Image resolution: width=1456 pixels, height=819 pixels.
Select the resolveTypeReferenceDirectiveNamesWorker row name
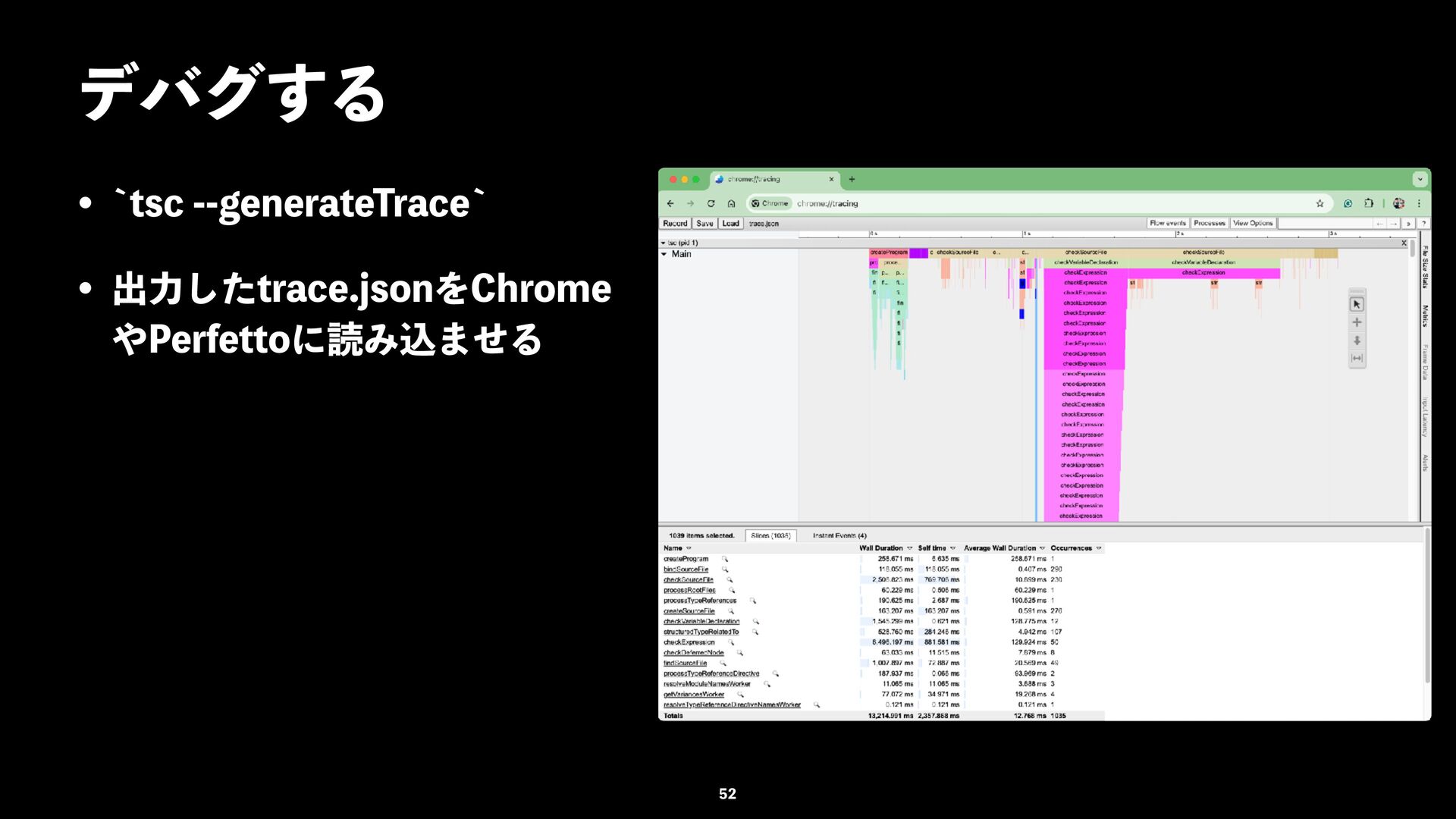[x=732, y=704]
